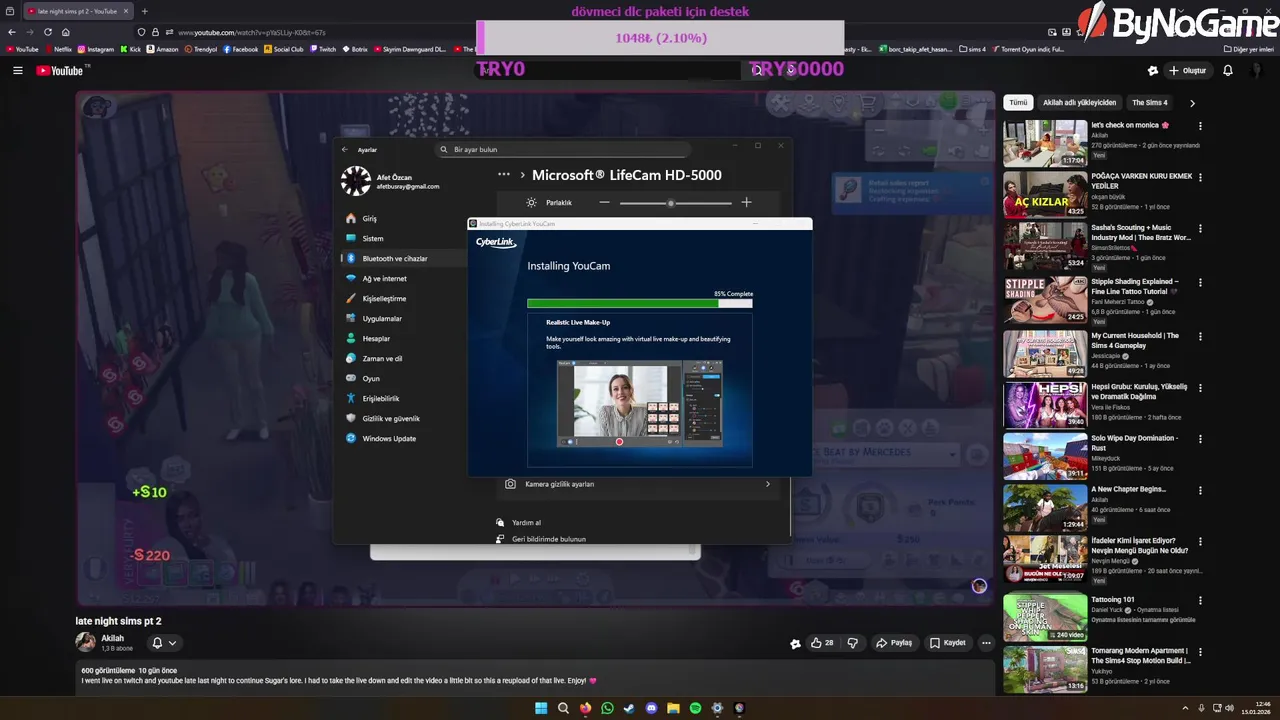Select the Akilah adlı yükleyiciden chip
This screenshot has height=720, width=1280.
1079,103
